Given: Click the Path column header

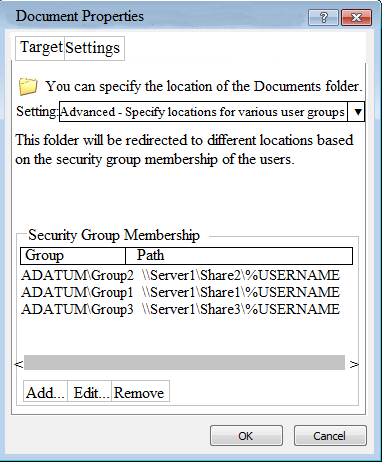Looking at the screenshot, I should 239,256.
